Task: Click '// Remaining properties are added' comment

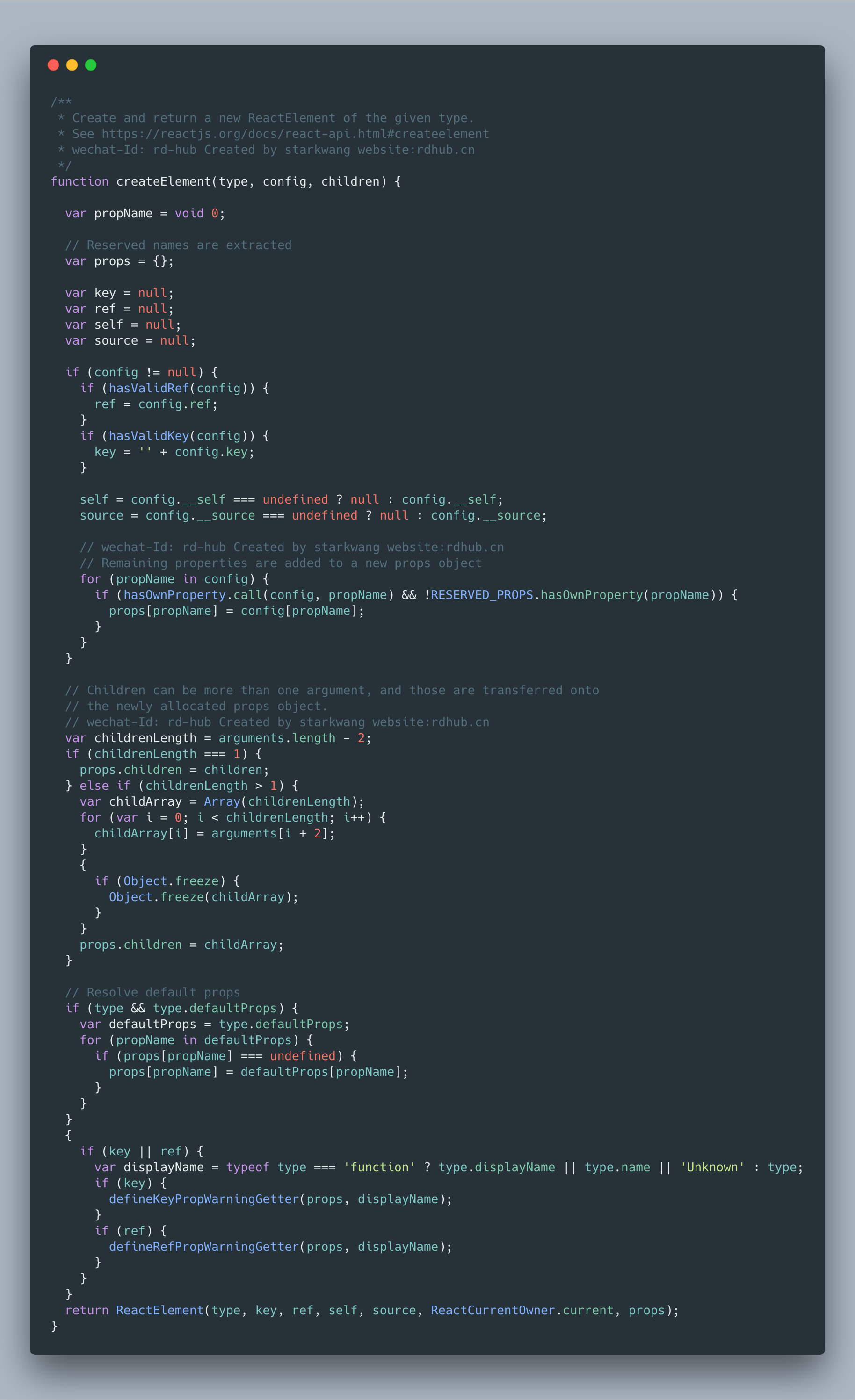Action: (x=280, y=563)
